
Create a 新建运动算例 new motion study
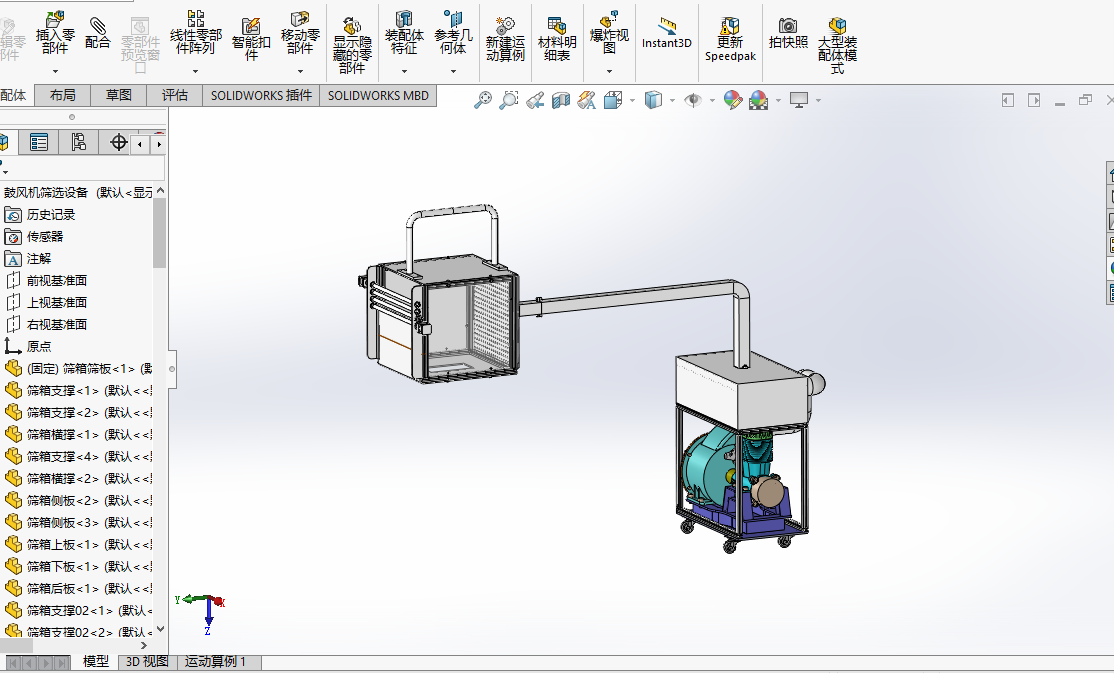pos(505,39)
